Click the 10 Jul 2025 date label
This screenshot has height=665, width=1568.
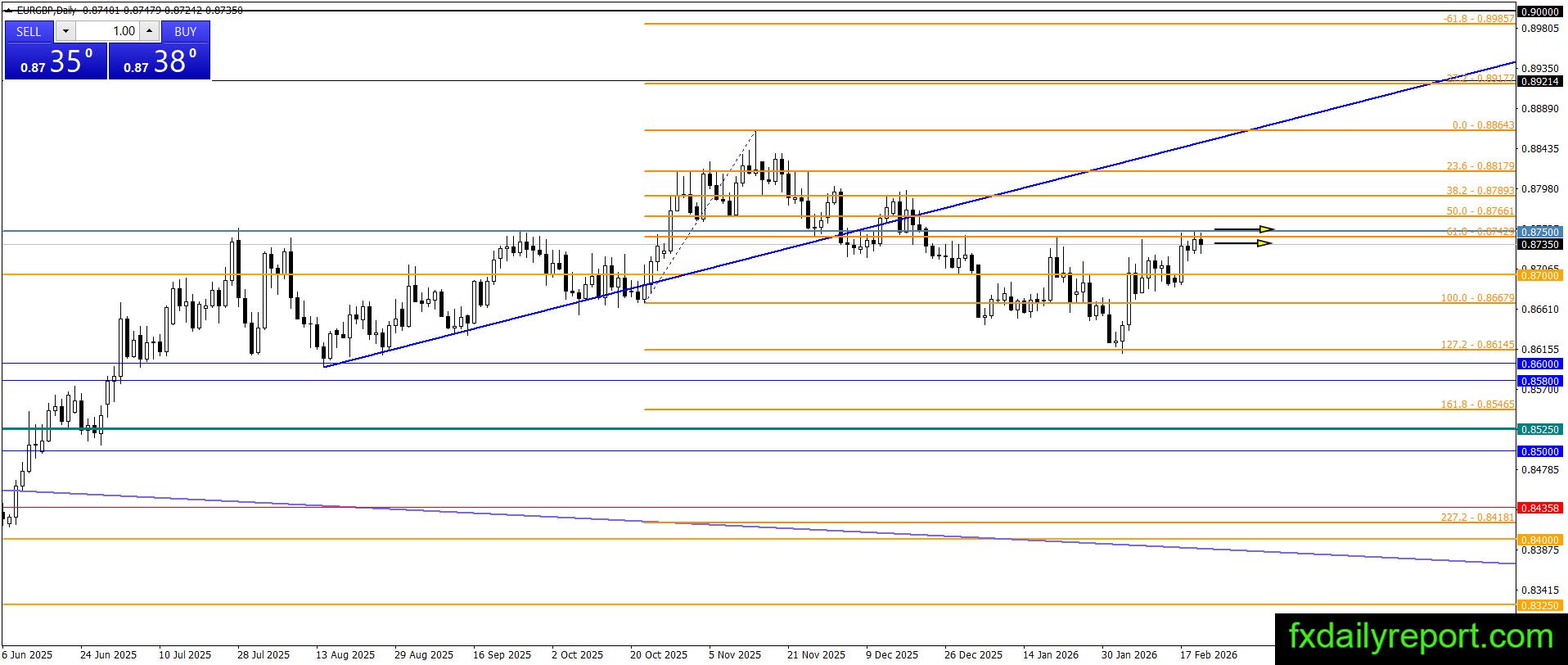[185, 655]
